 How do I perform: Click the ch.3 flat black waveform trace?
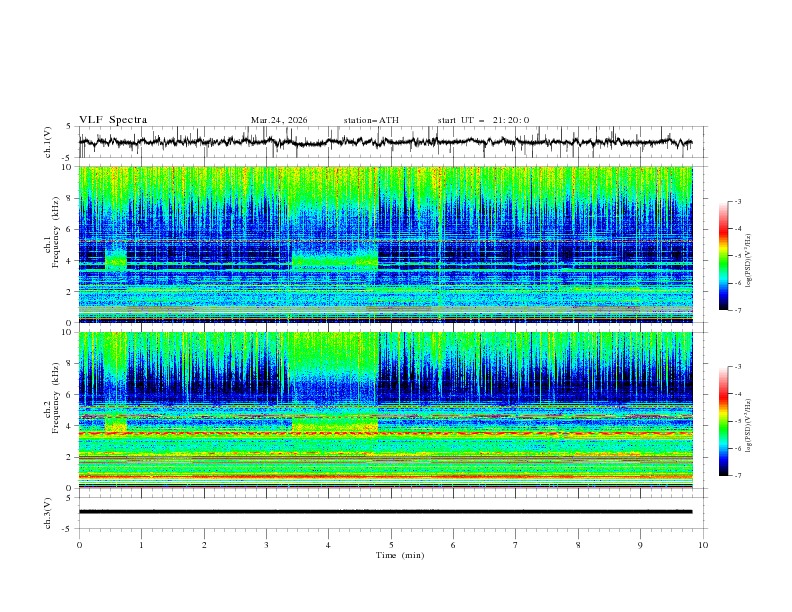coord(385,512)
